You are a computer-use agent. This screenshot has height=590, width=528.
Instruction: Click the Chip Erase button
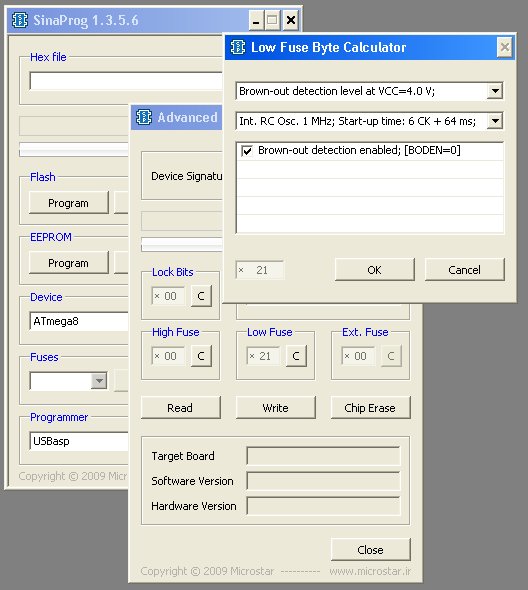click(370, 408)
